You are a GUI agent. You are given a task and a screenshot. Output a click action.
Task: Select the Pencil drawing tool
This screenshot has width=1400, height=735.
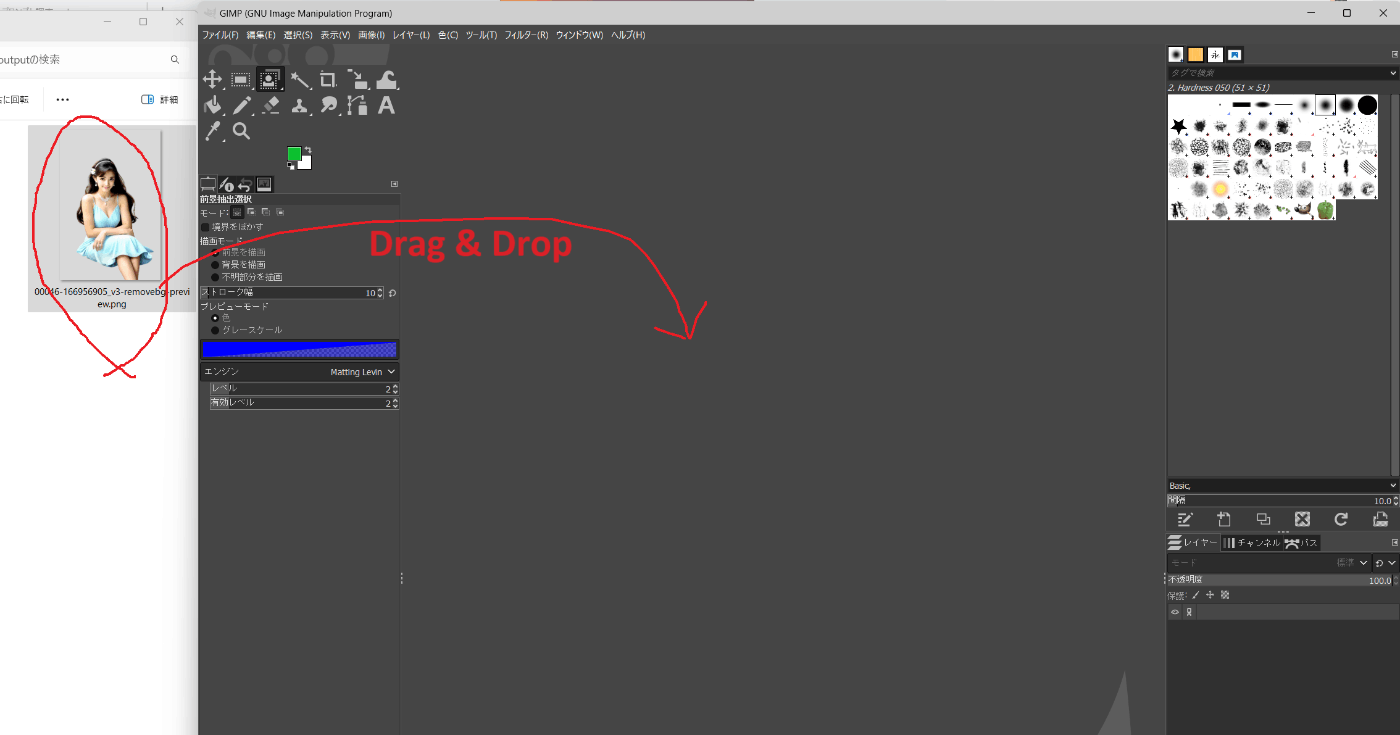(241, 105)
